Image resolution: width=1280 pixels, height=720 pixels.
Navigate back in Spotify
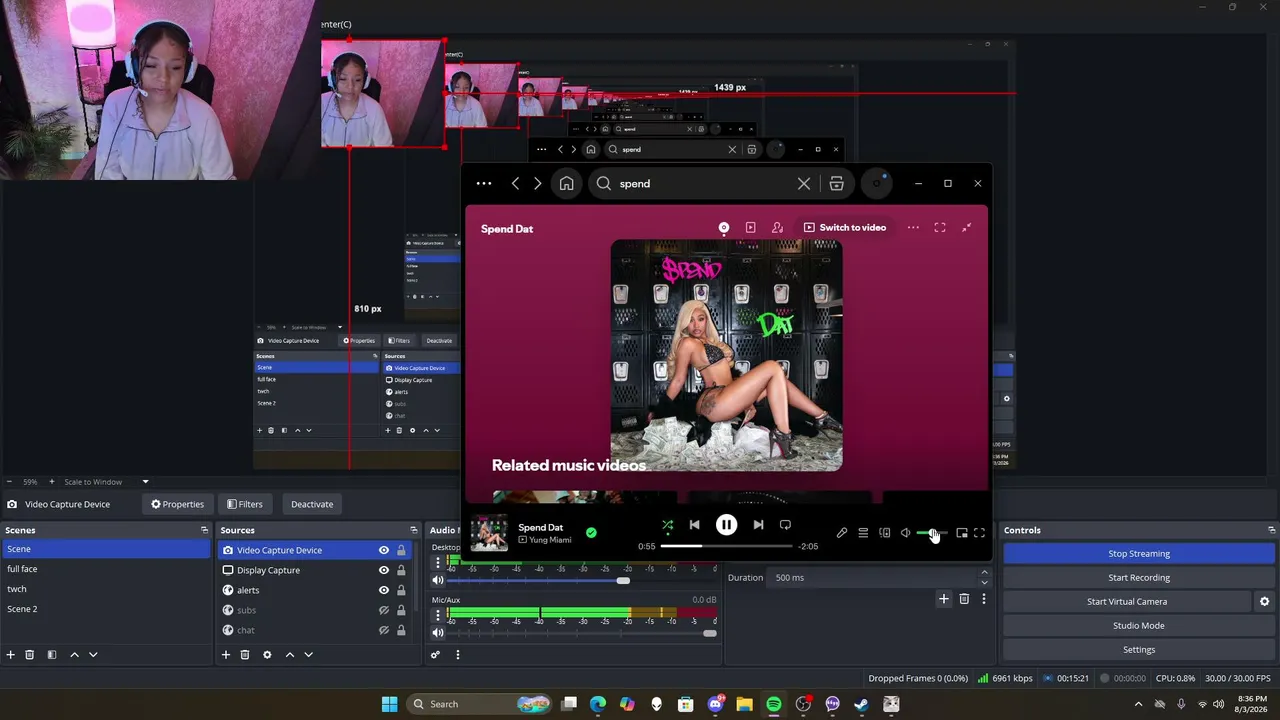click(x=515, y=184)
